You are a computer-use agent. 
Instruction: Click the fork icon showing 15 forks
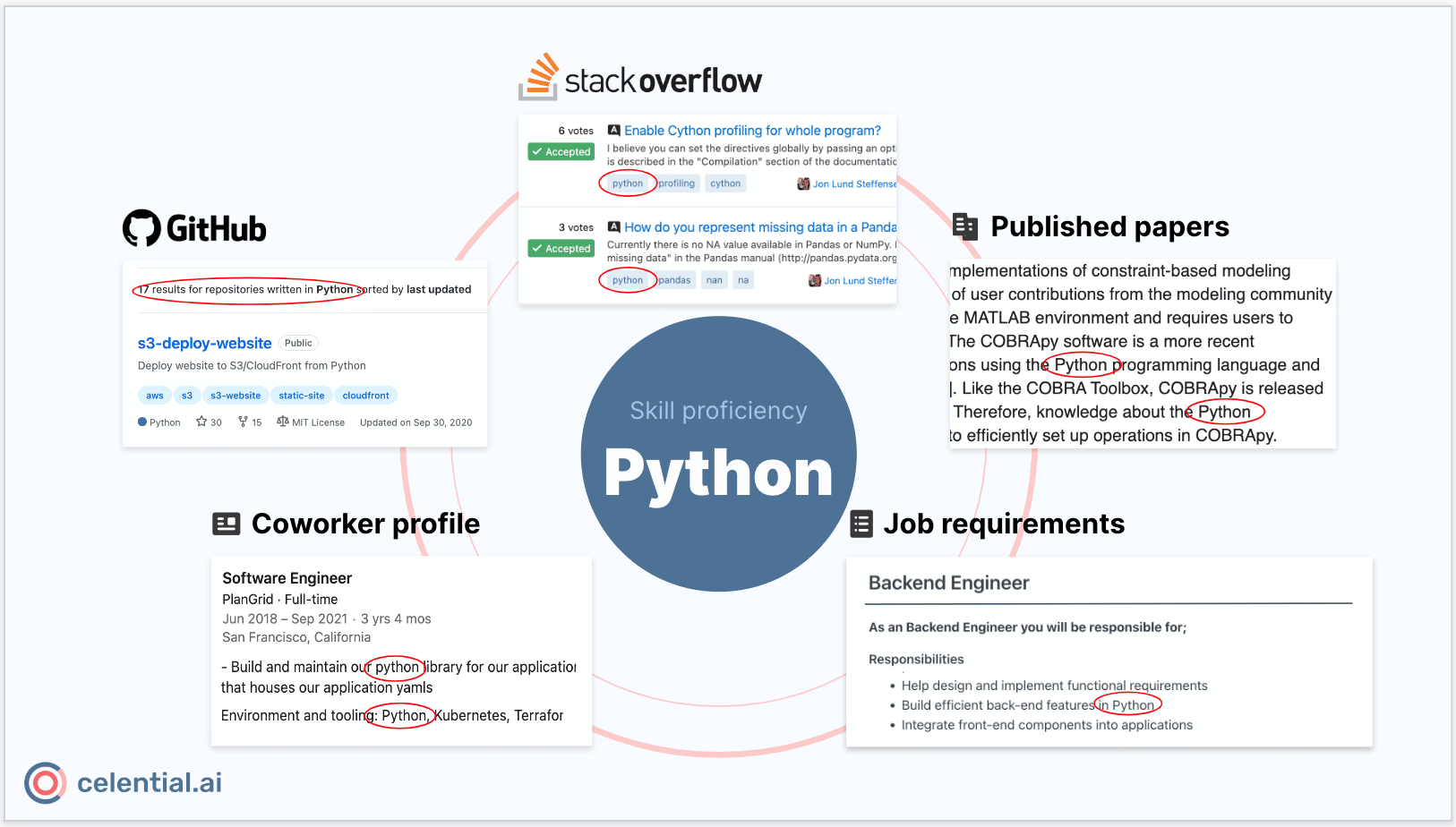[x=243, y=422]
